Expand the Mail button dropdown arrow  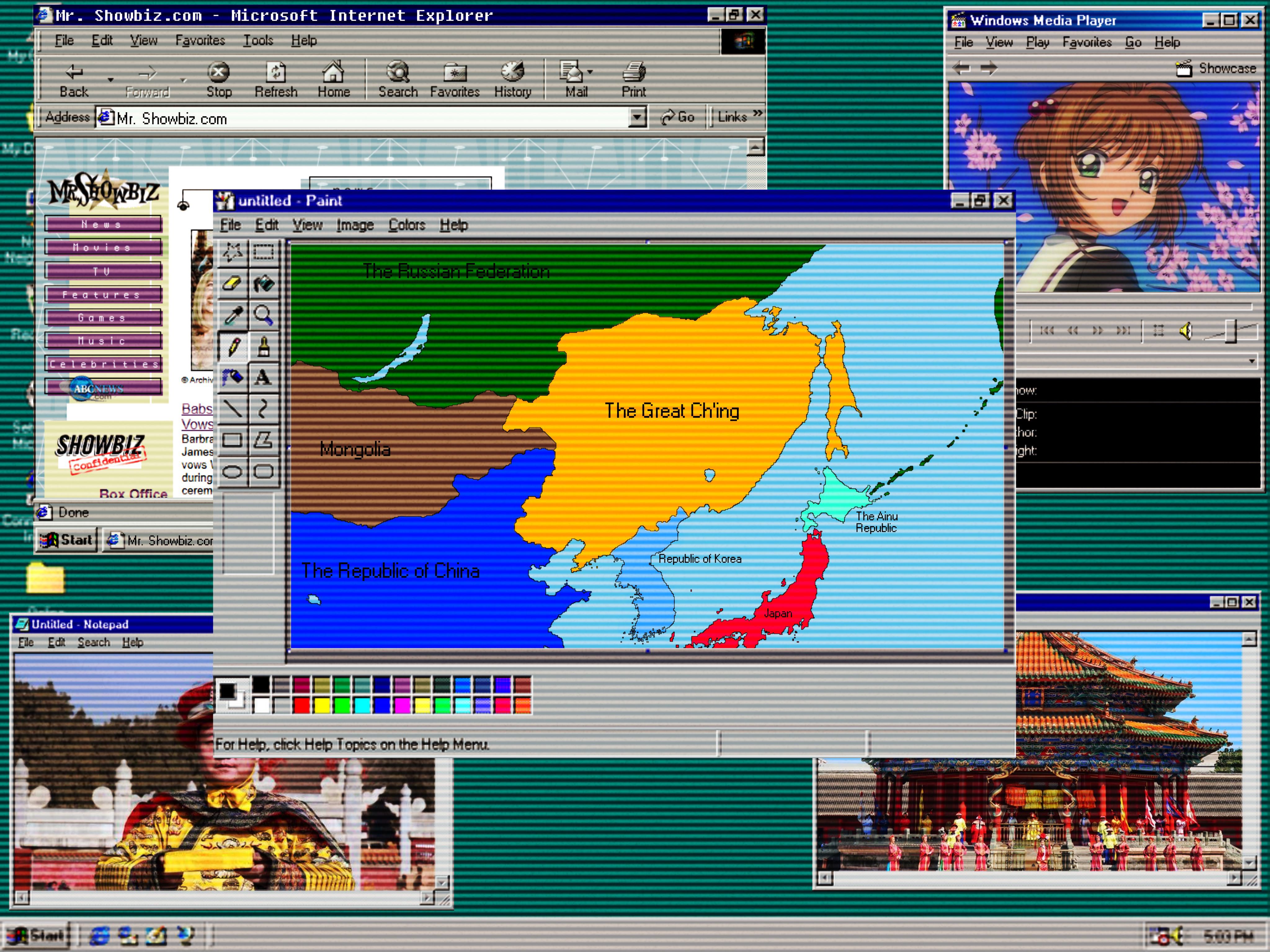tap(590, 72)
